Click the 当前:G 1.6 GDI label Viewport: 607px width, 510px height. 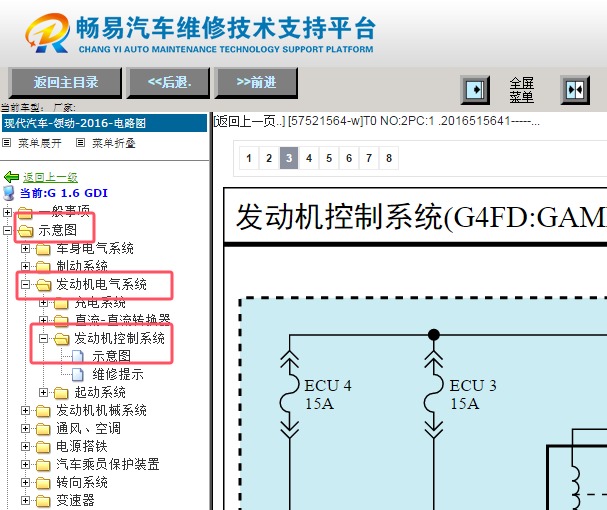pos(63,193)
